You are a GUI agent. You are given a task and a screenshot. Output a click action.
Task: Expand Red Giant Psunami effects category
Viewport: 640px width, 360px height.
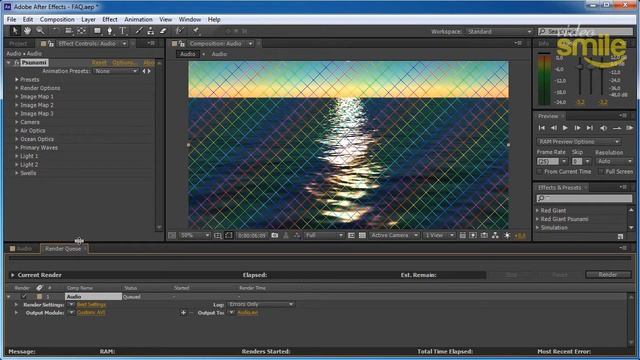[x=538, y=219]
